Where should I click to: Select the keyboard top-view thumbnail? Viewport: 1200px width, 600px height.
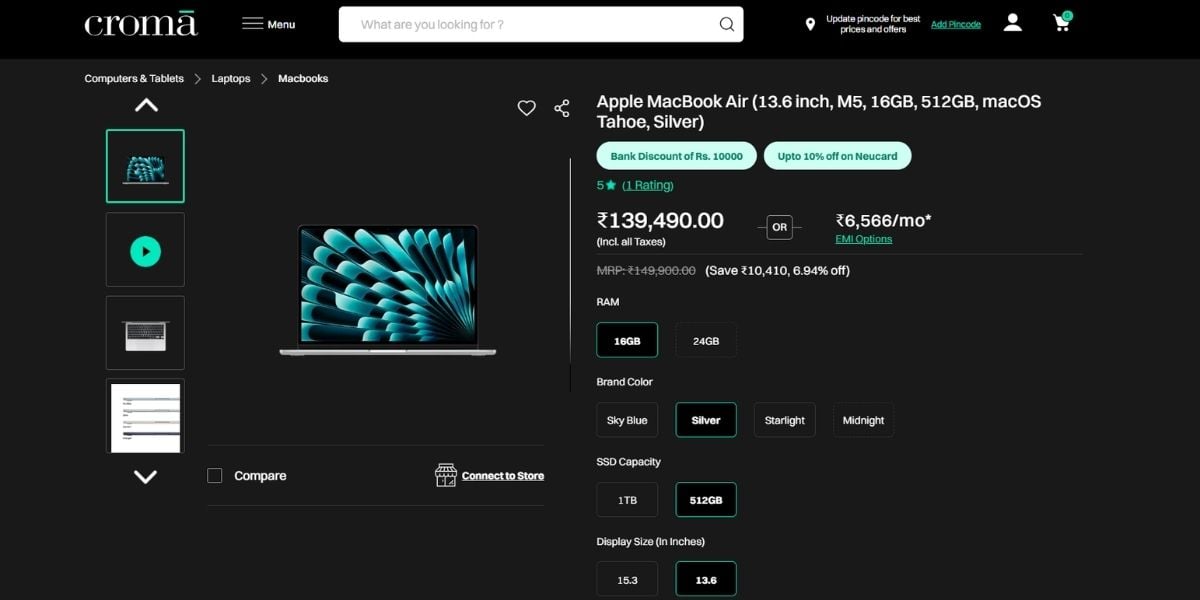coord(145,333)
